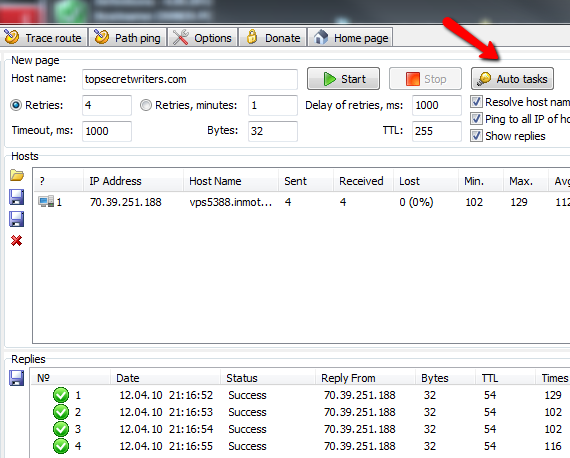Image resolution: width=570 pixels, height=458 pixels.
Task: Click the lower save icon beside Hosts
Action: (17, 220)
